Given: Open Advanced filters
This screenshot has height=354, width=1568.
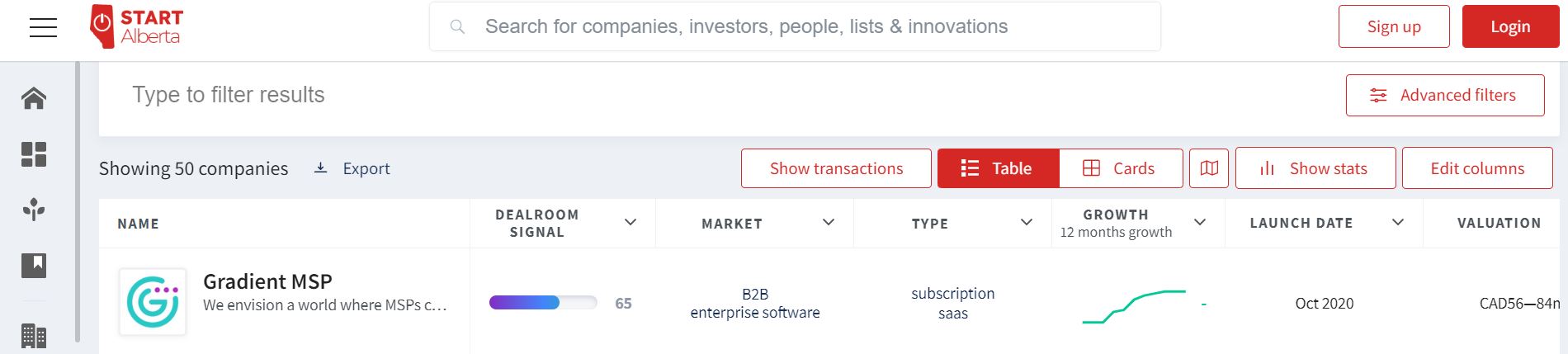Looking at the screenshot, I should pyautogui.click(x=1445, y=96).
